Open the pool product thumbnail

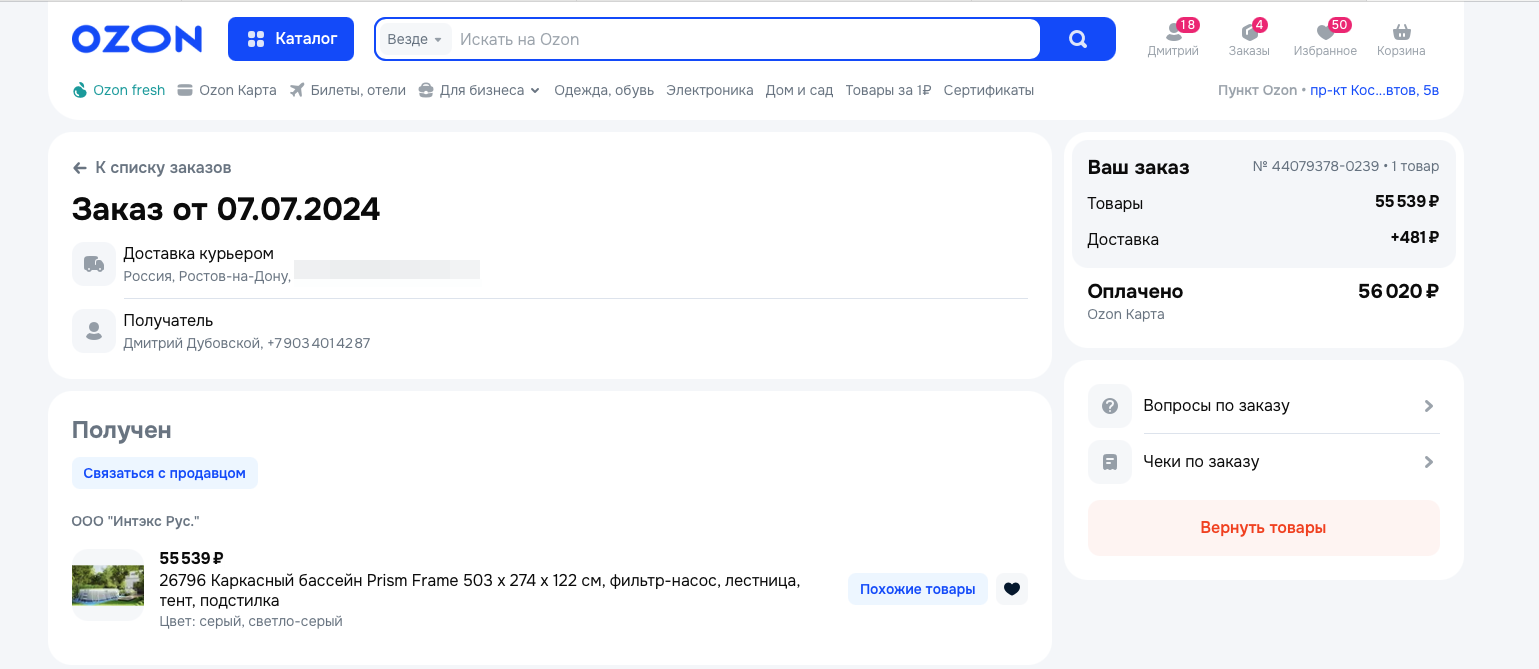coord(108,585)
